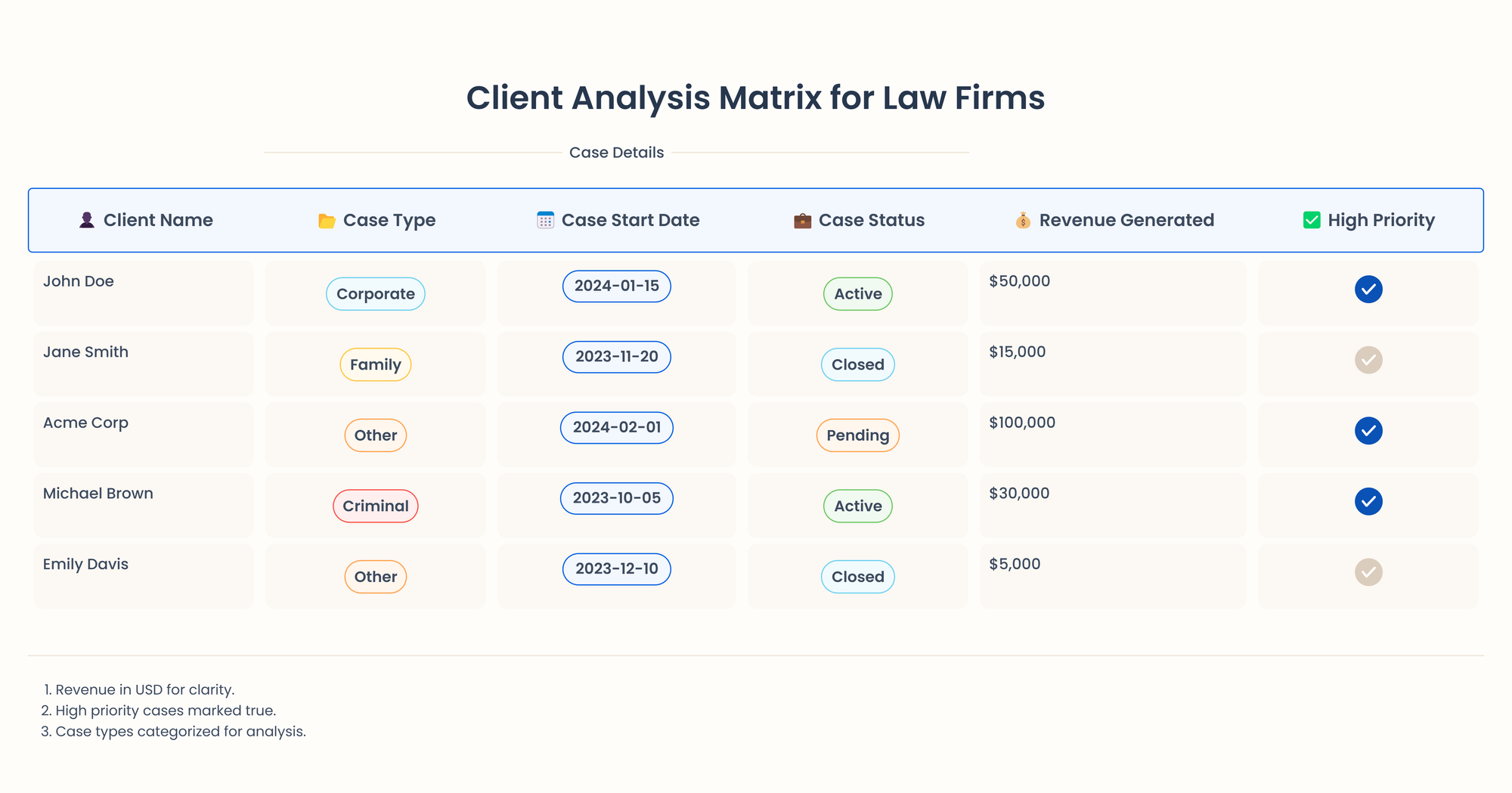
Task: Select the Case Status column header
Action: pos(860,220)
